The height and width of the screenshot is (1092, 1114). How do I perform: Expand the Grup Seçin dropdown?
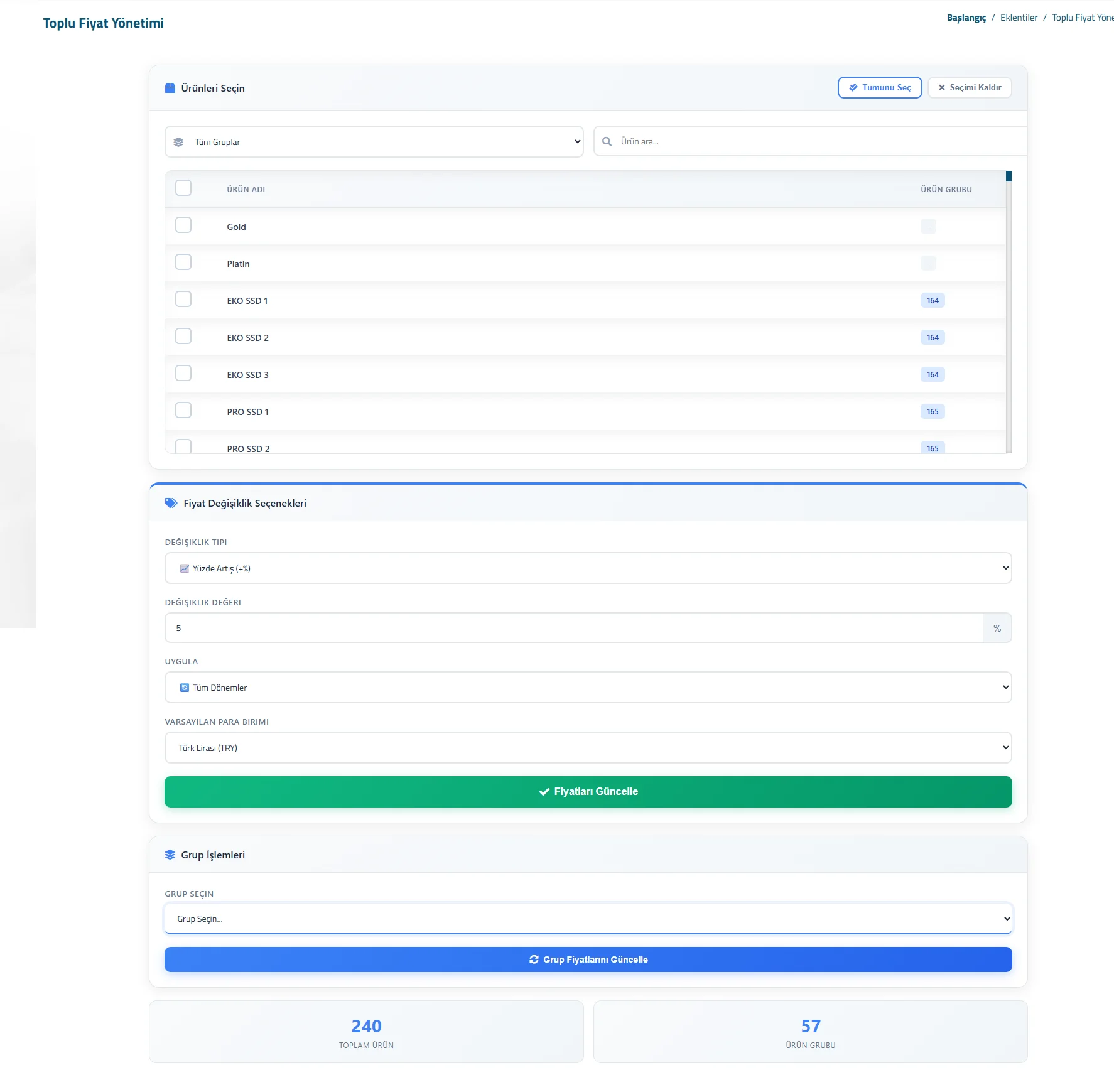[588, 918]
